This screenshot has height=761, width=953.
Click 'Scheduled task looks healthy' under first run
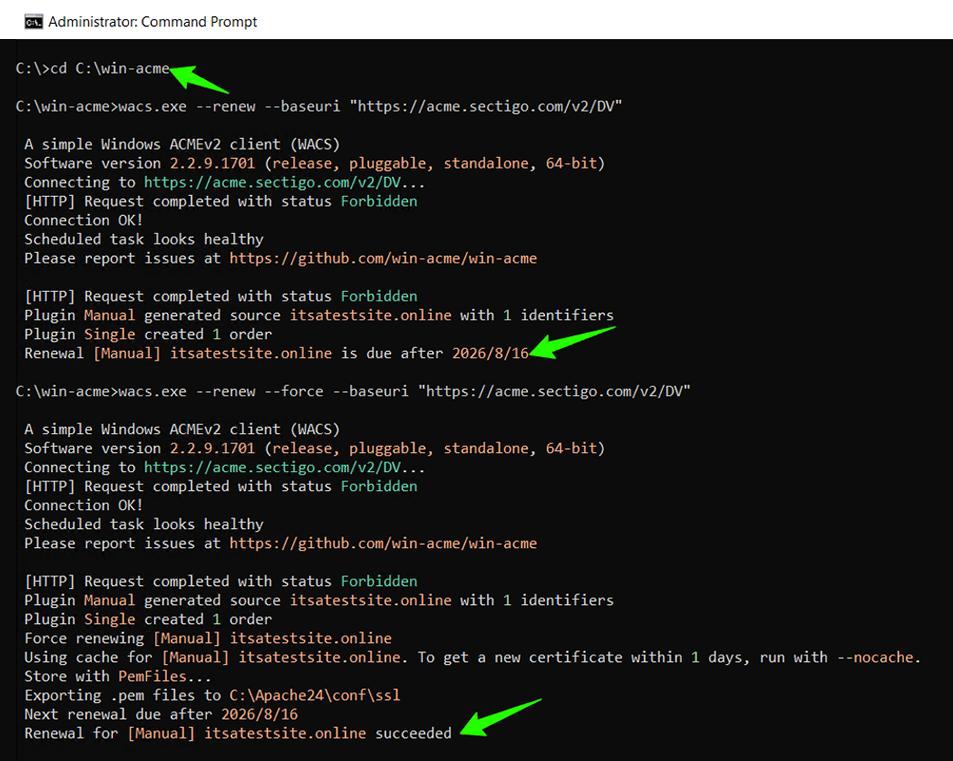click(x=144, y=240)
